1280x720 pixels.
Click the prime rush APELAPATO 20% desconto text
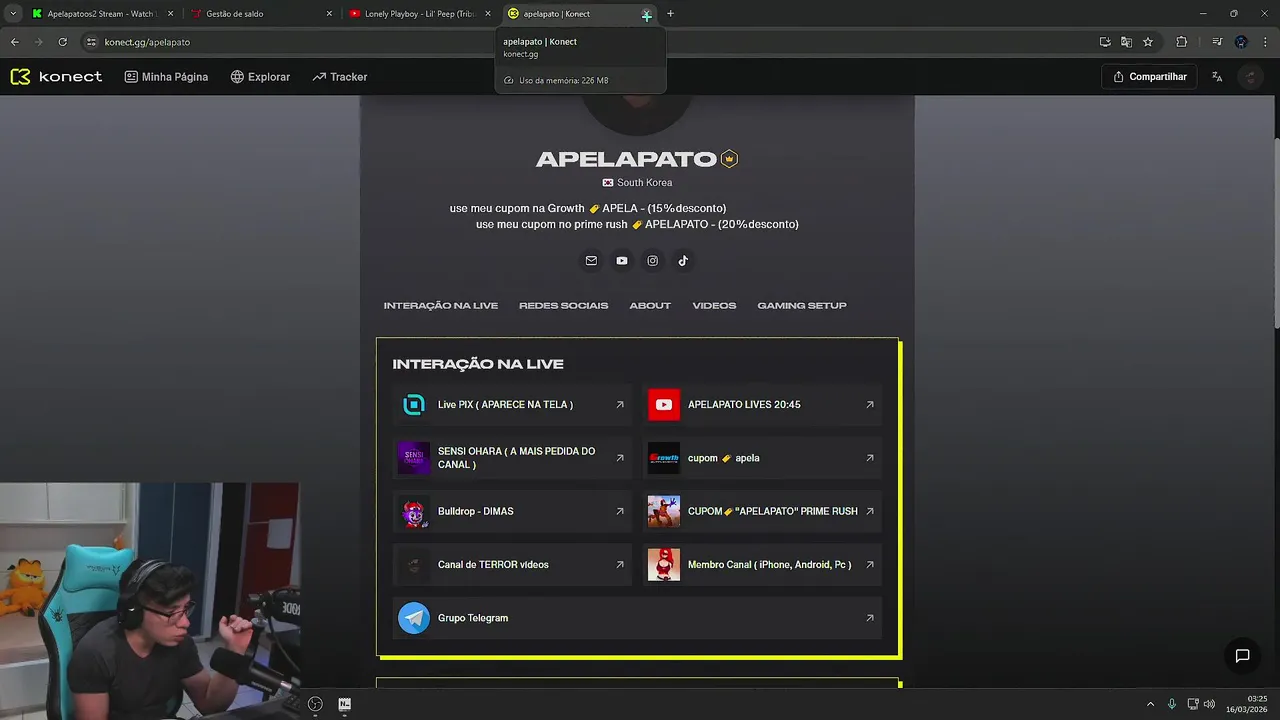click(637, 224)
